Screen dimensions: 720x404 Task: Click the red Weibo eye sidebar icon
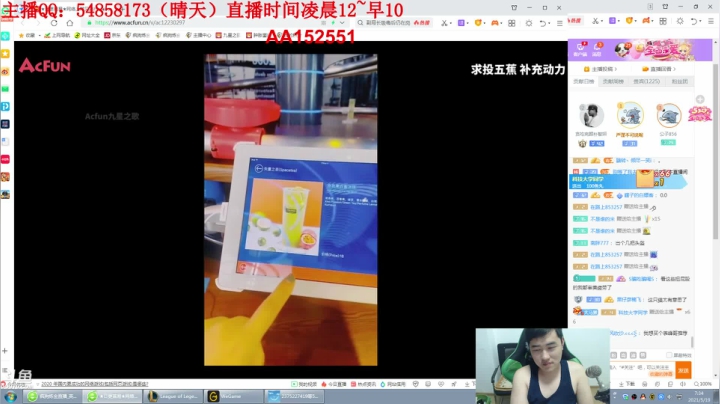point(6,72)
